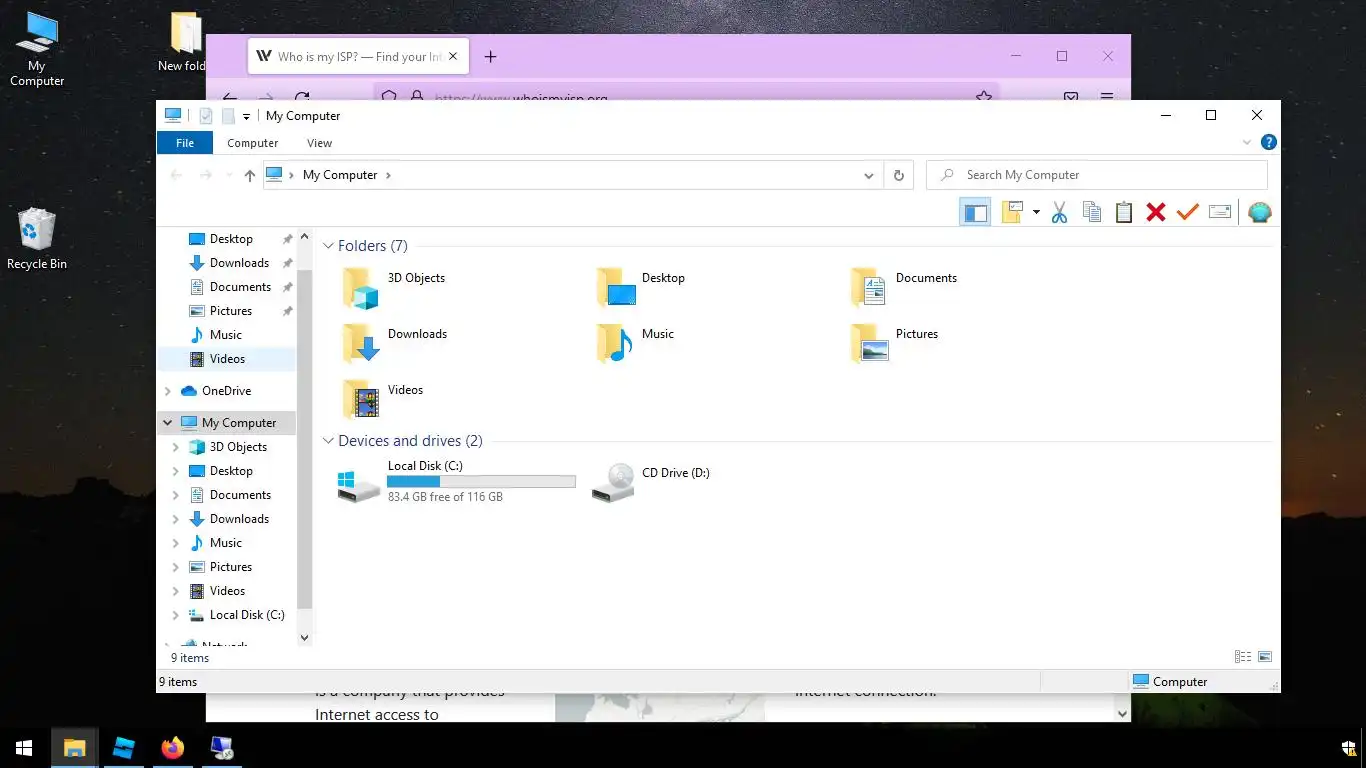Viewport: 1366px width, 768px height.
Task: Expand the ribbon with the chevron
Action: [1247, 143]
